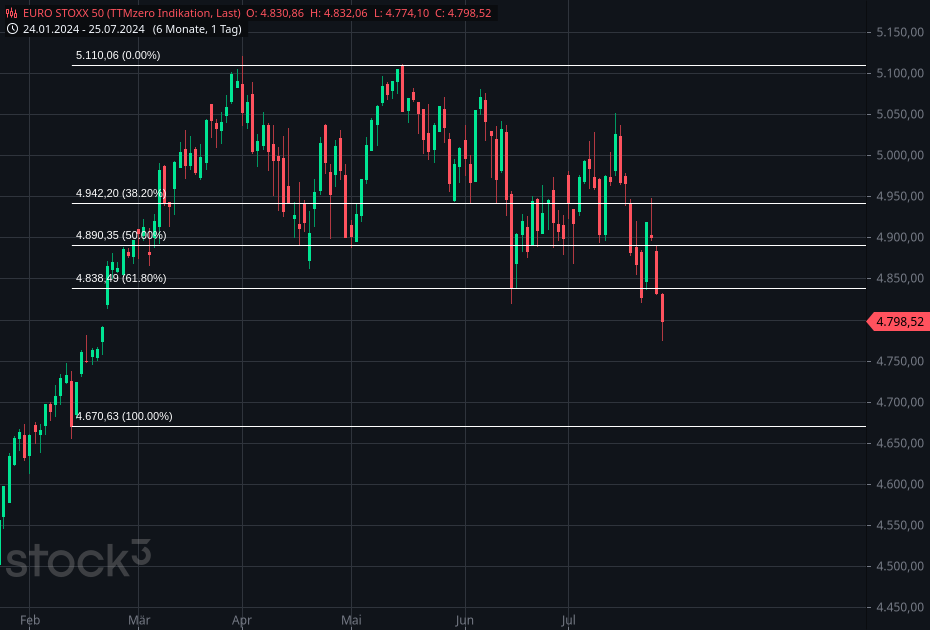Click the candlestick chart icon in the legend
This screenshot has height=630, width=930.
pyautogui.click(x=12, y=14)
